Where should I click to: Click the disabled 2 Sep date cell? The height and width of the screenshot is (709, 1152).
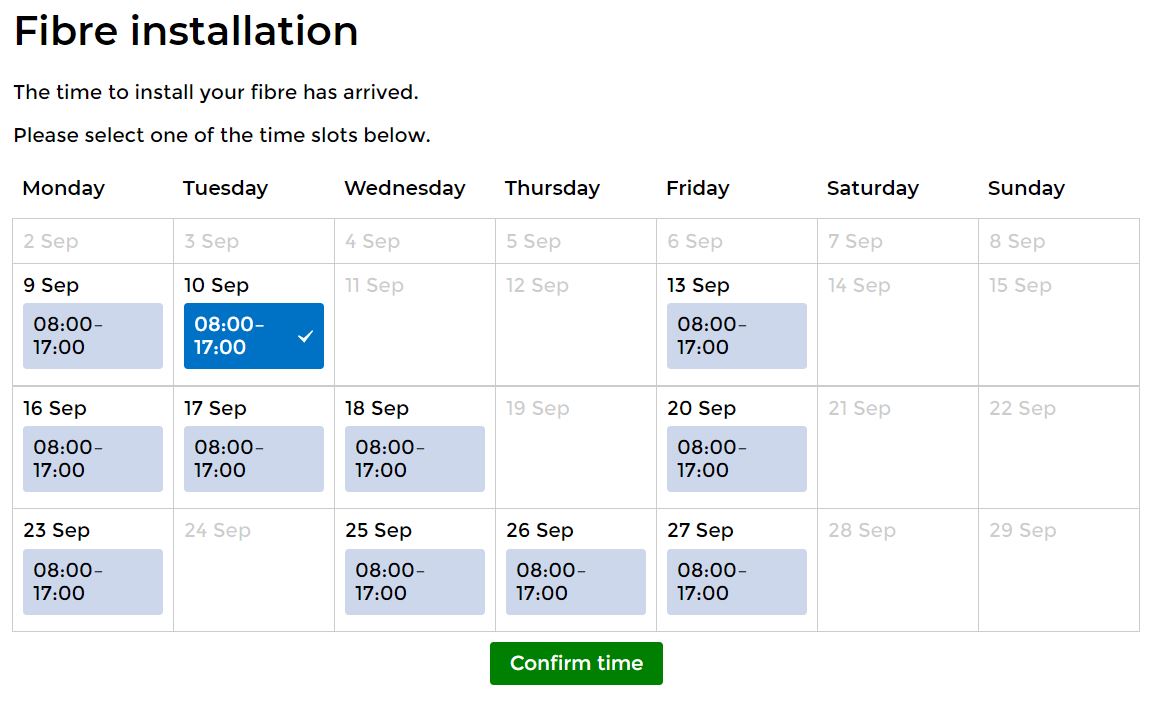pyautogui.click(x=92, y=240)
